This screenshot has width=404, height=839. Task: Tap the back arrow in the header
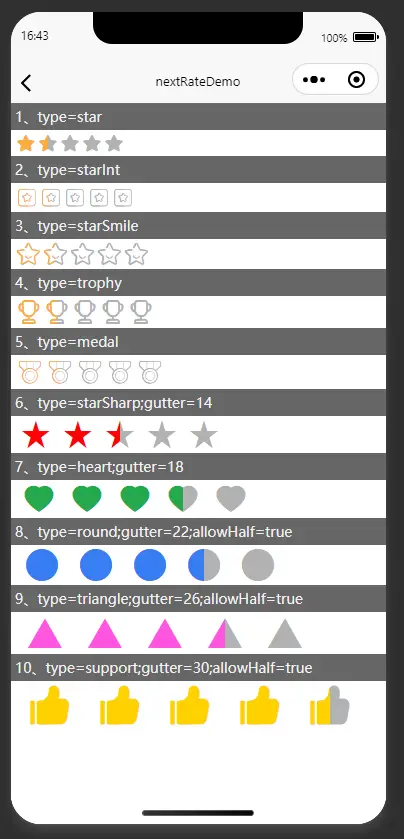(26, 83)
